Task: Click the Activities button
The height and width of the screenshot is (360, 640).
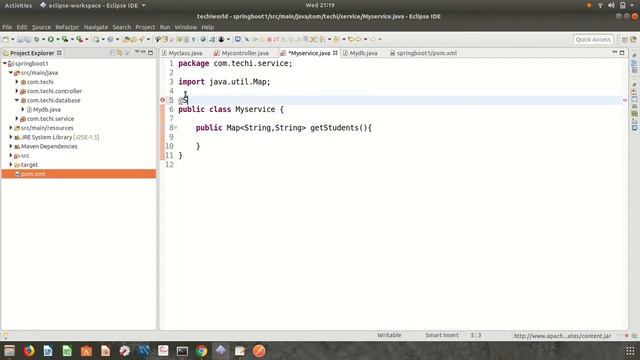Action: tap(18, 5)
